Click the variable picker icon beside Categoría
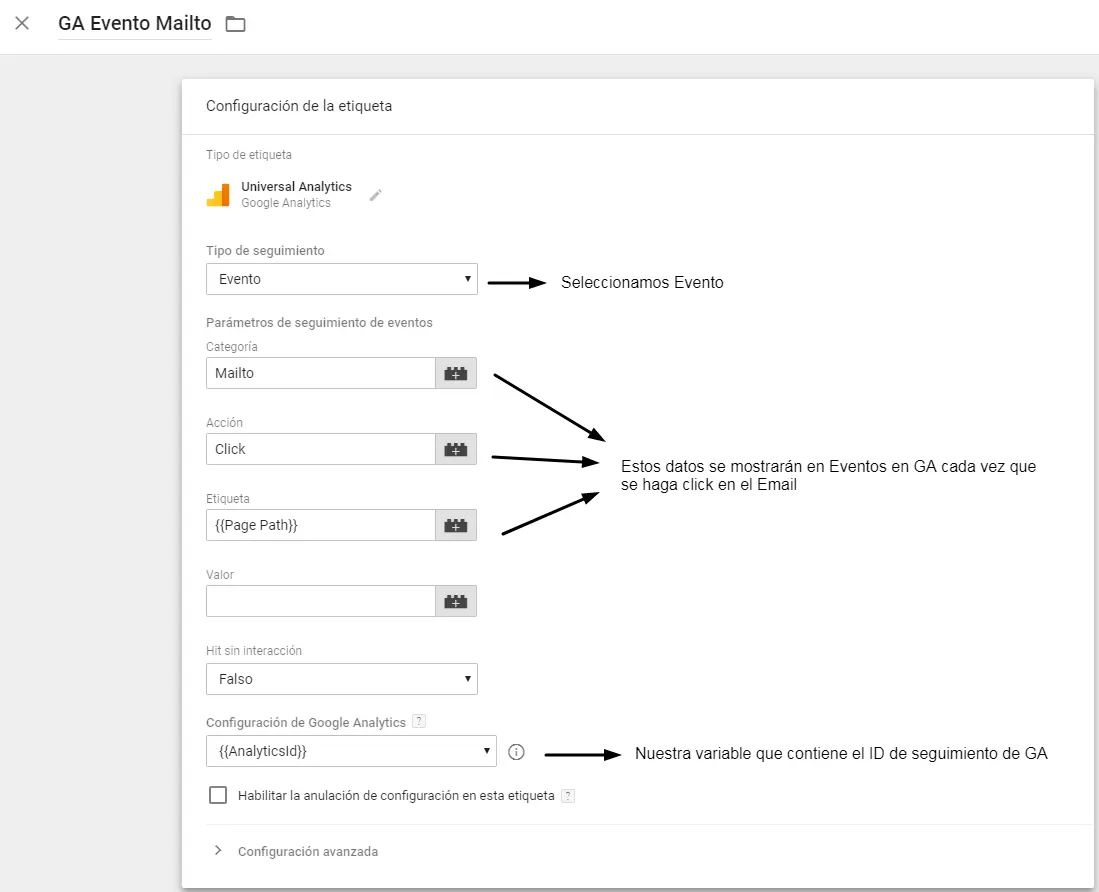 pos(456,373)
